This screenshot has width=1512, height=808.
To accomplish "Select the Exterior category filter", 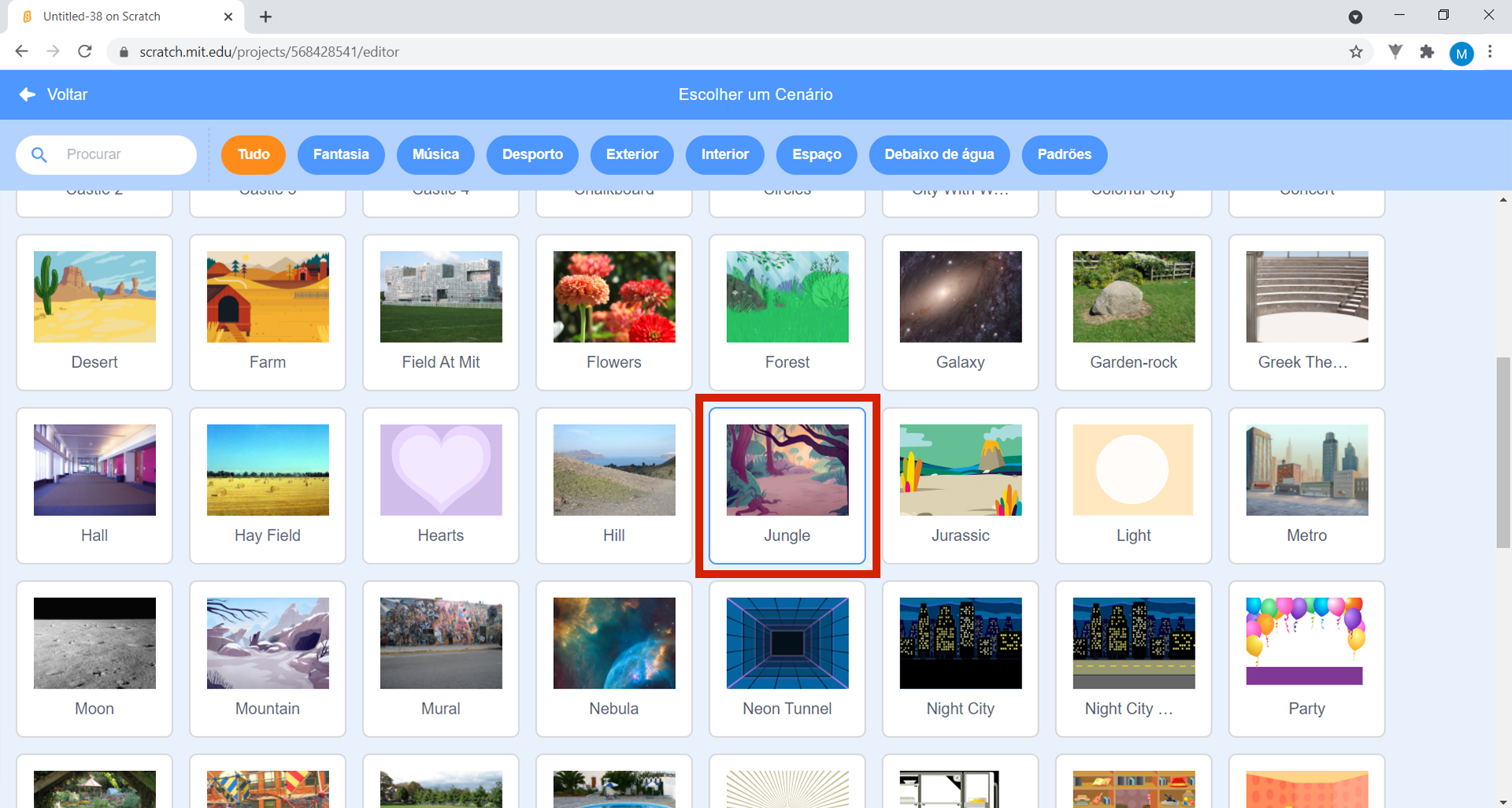I will pyautogui.click(x=632, y=154).
